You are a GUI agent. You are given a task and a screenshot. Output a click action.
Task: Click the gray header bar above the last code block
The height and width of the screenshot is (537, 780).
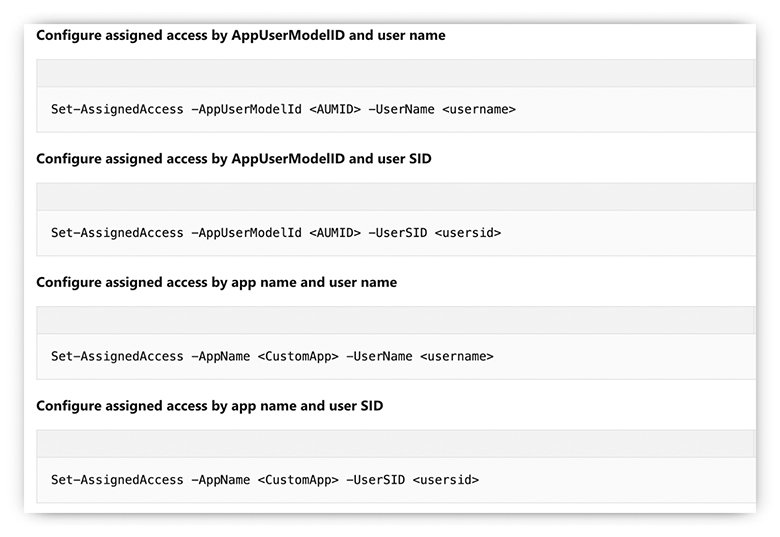pyautogui.click(x=395, y=444)
